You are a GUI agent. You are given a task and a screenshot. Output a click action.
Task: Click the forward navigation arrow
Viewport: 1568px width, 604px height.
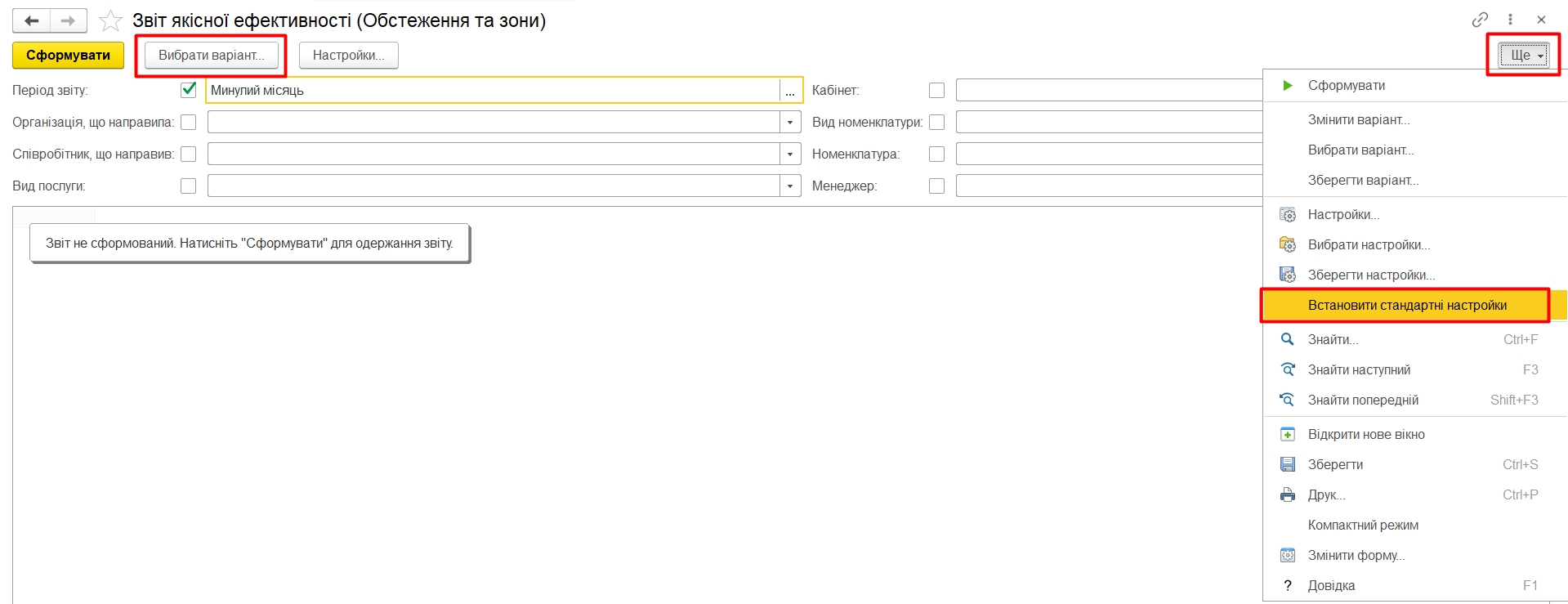coord(69,20)
